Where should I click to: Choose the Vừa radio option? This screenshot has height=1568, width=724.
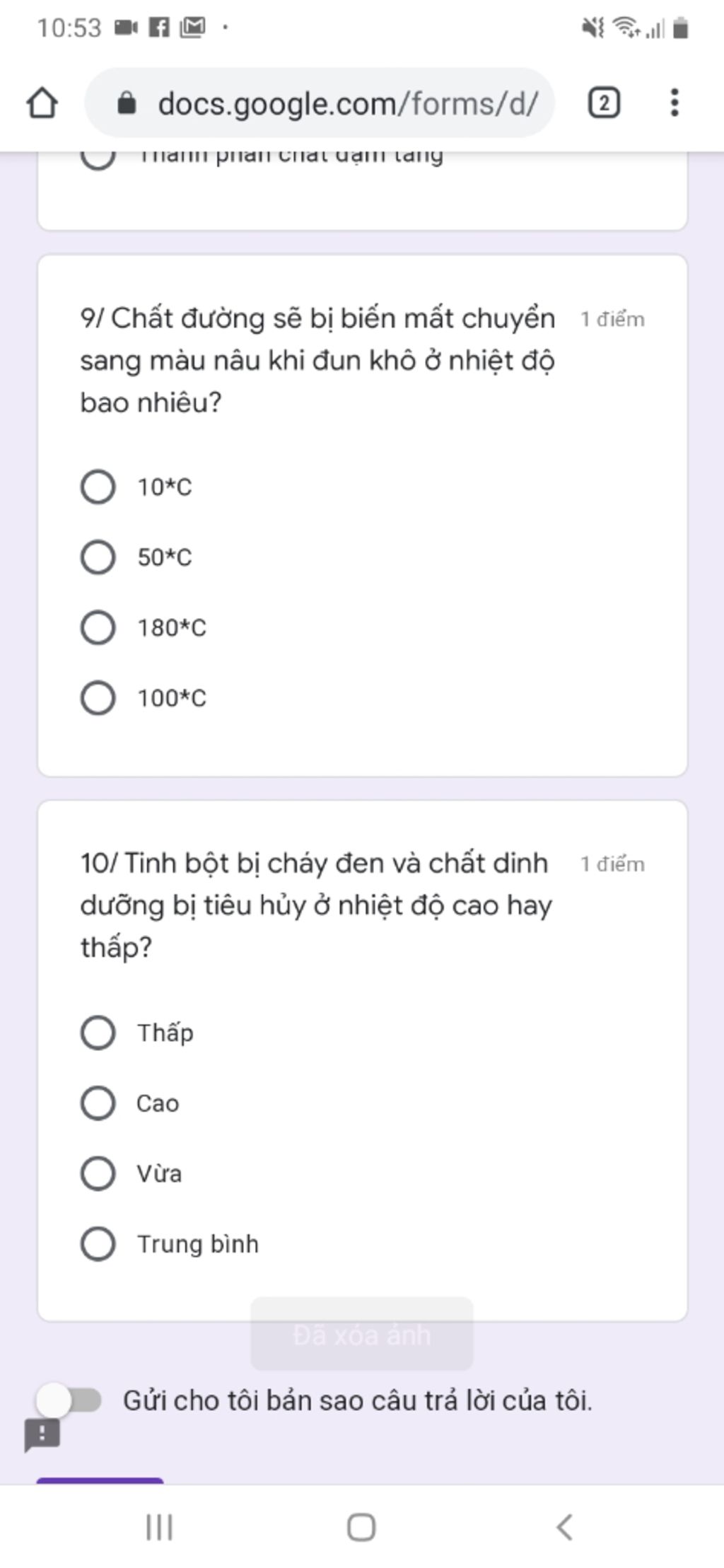coord(98,1173)
